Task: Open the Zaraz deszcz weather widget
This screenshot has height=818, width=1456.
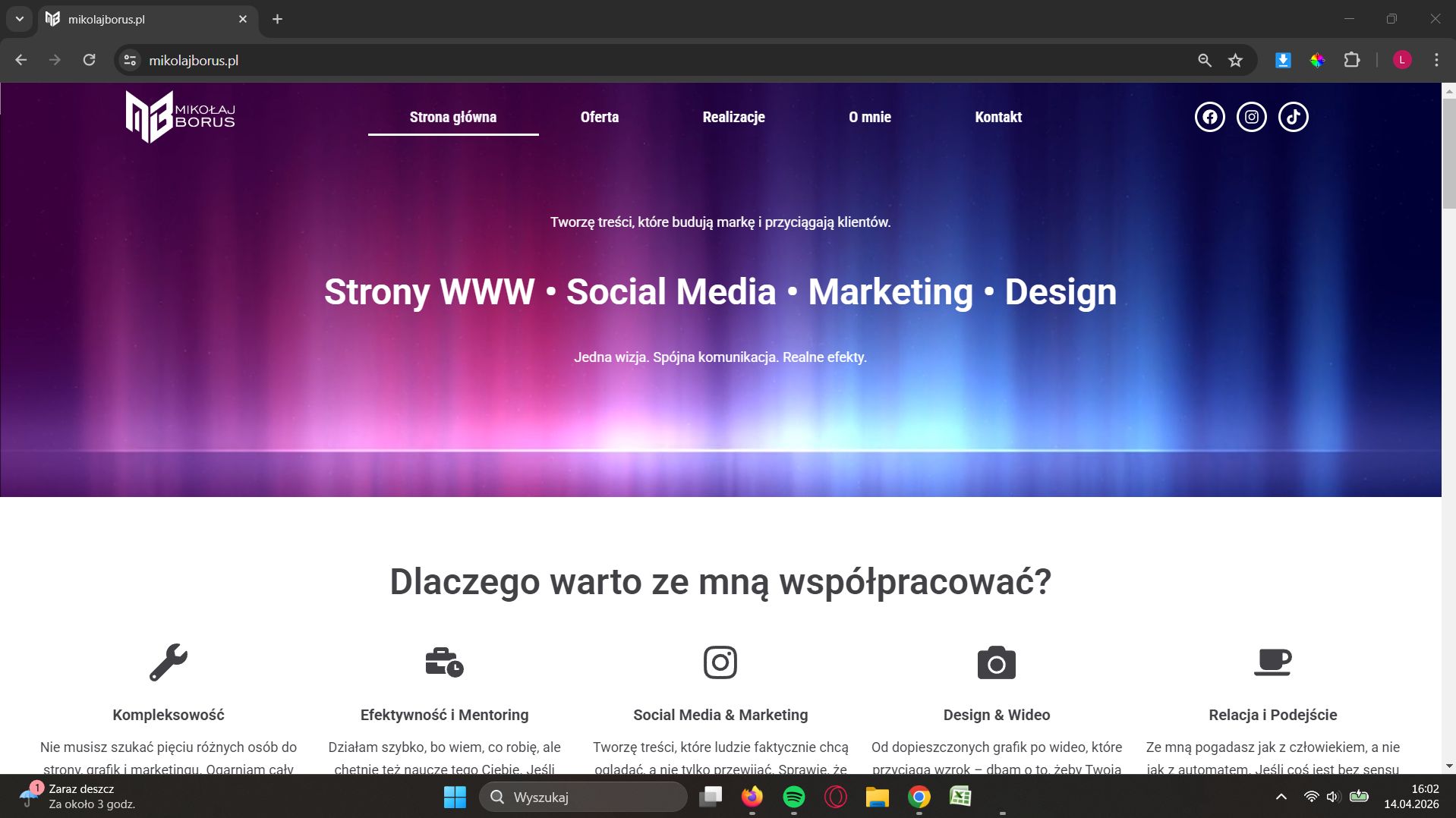Action: (x=78, y=797)
